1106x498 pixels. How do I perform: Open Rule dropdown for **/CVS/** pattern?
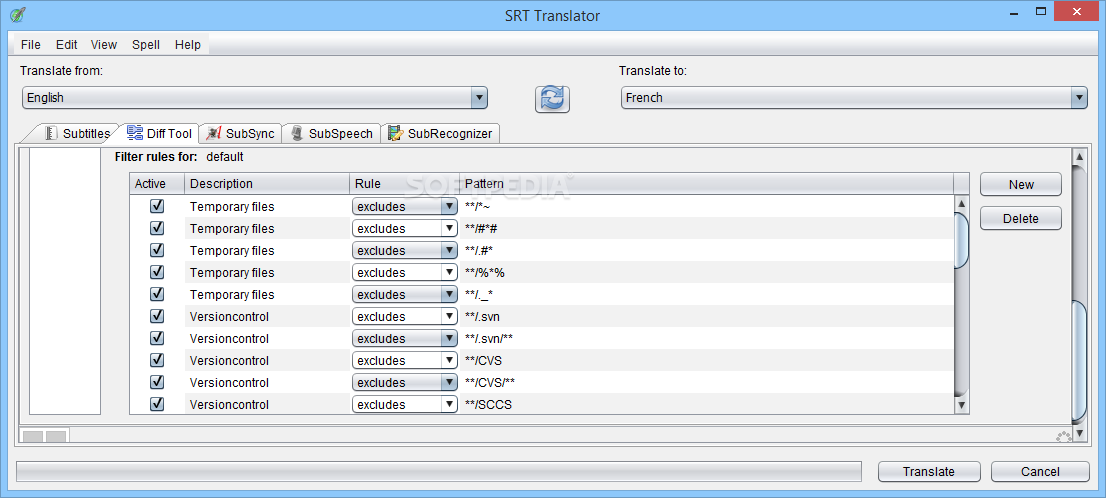tap(405, 382)
